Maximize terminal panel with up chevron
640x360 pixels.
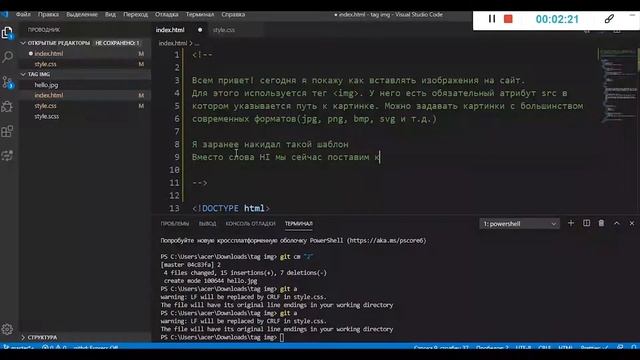(617, 223)
